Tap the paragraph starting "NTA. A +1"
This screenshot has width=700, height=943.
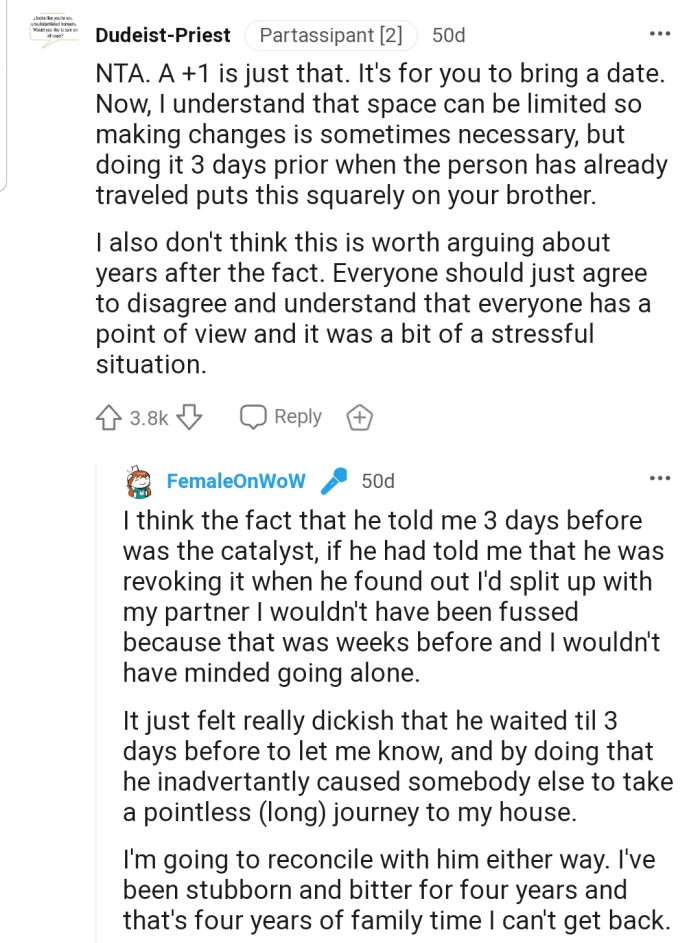coord(380,135)
